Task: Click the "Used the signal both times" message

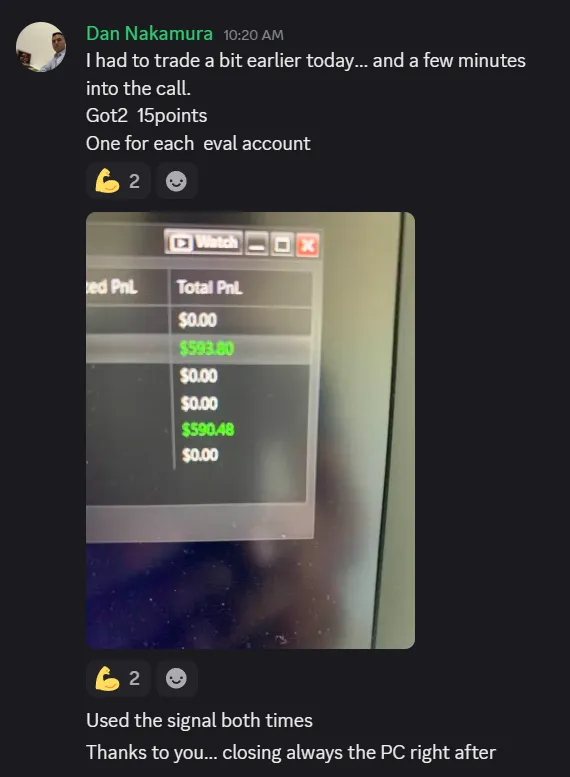Action: click(199, 720)
